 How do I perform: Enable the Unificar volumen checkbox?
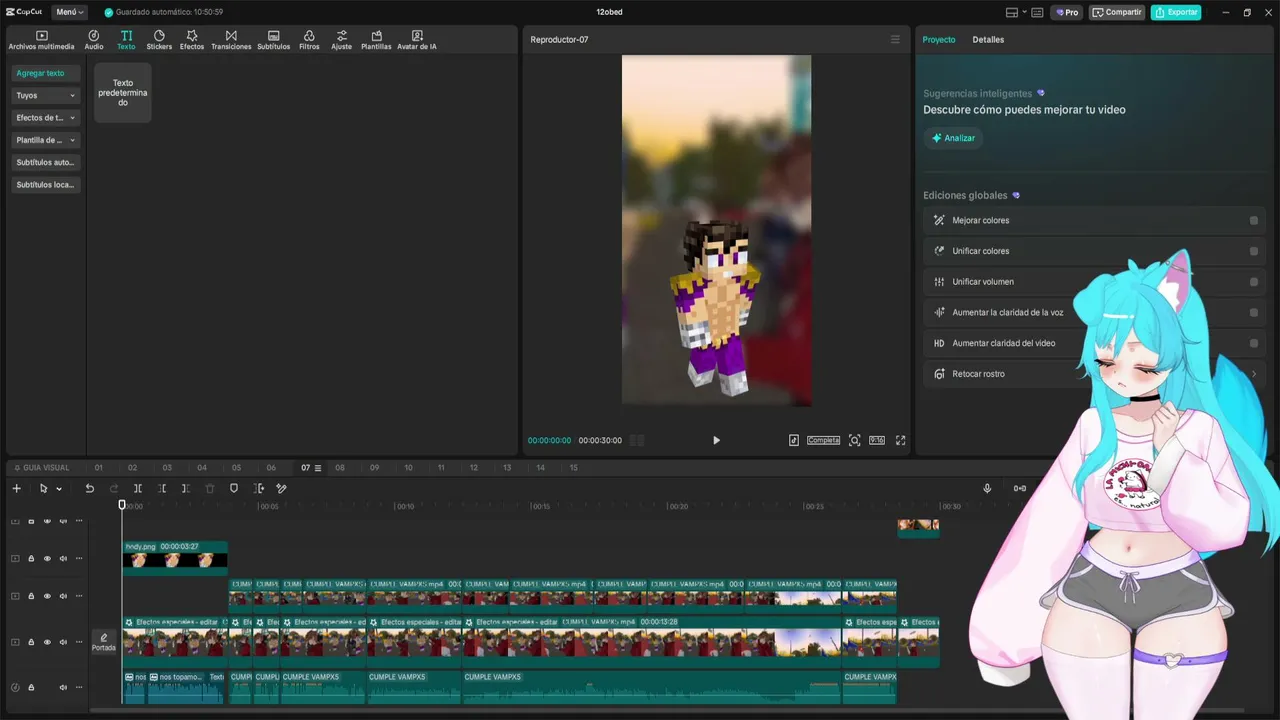click(x=1254, y=282)
